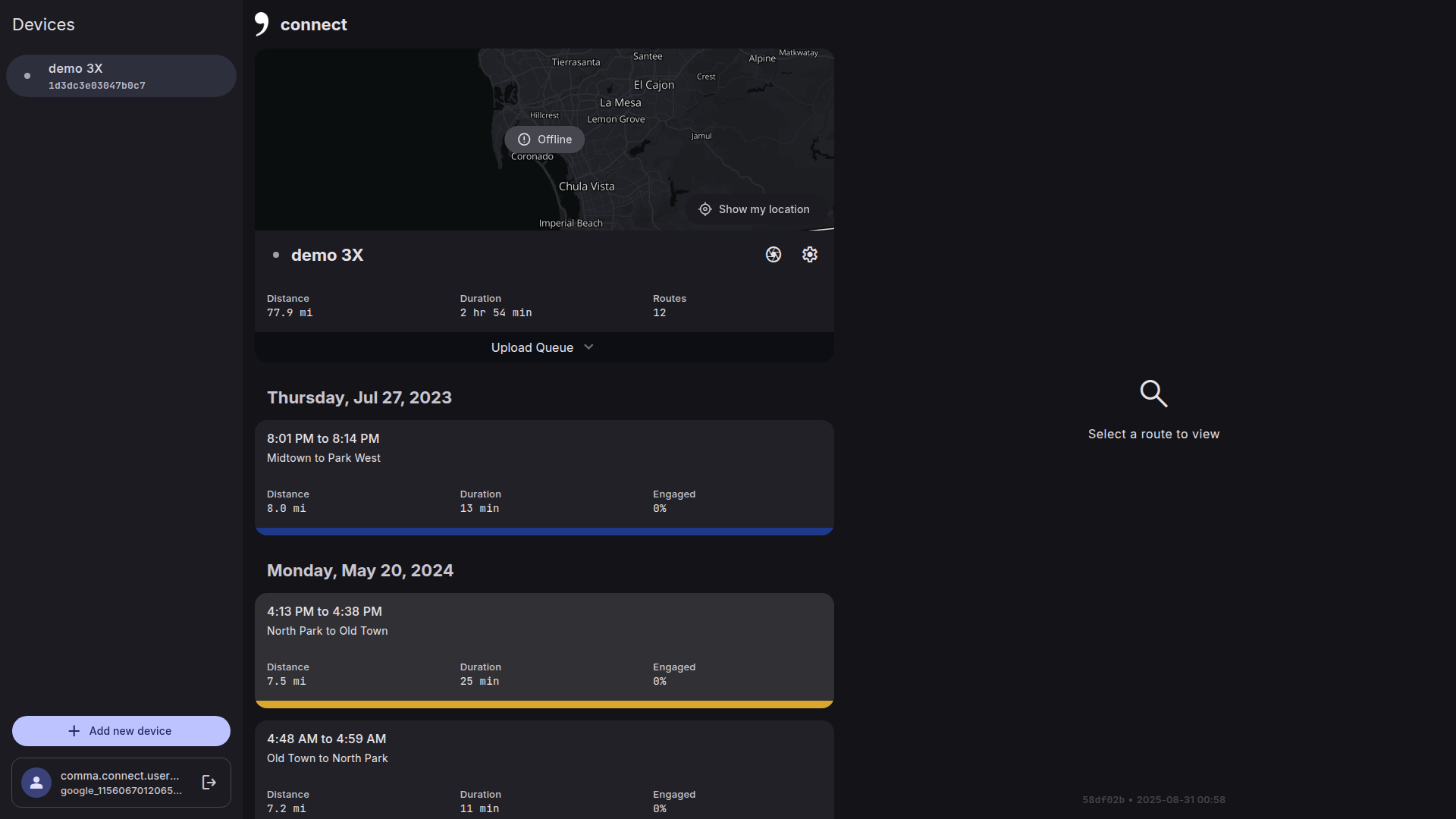Open North Park to Old Town route

click(544, 643)
